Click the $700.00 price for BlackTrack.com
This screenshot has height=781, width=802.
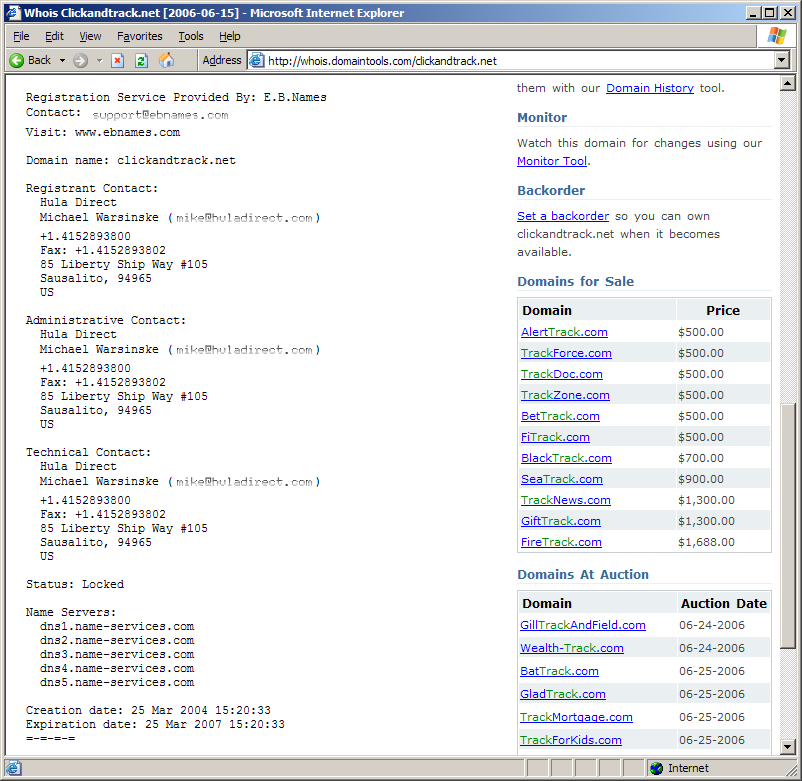(x=701, y=458)
